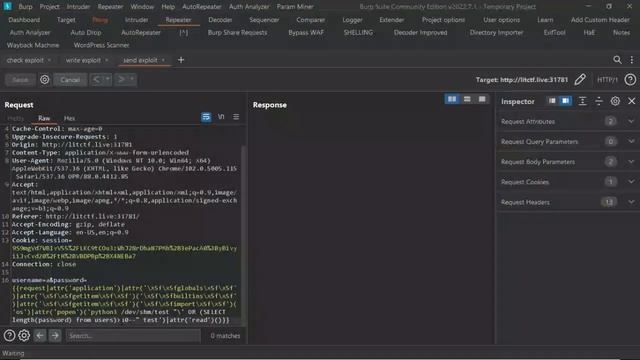
Task: Click the Cancel button
Action: coord(70,80)
